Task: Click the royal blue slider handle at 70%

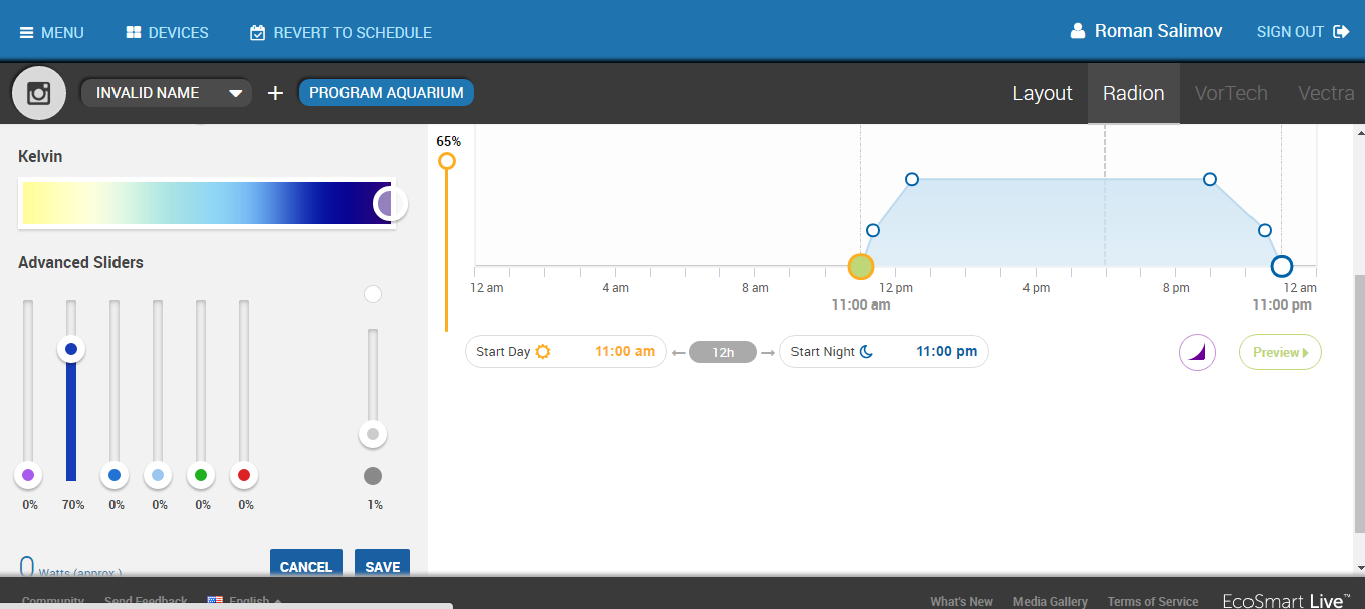Action: point(71,349)
